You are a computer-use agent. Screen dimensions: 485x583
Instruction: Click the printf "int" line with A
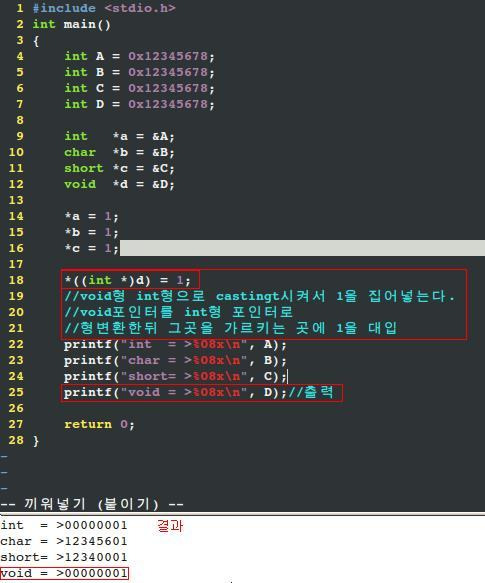tap(175, 345)
